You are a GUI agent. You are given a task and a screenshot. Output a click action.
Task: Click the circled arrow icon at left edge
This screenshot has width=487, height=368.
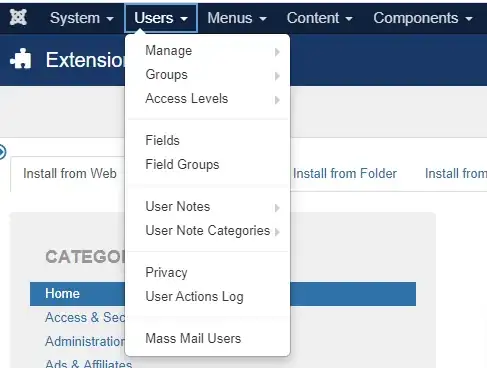(2, 152)
